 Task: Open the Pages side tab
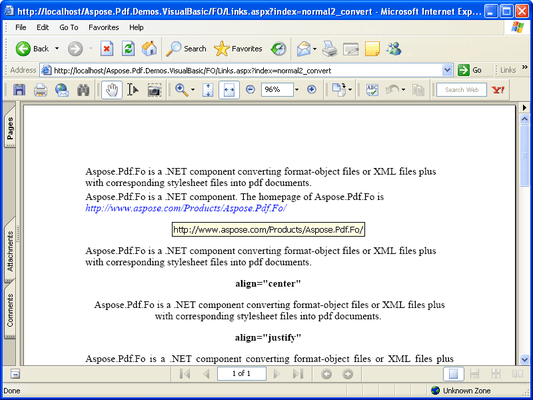tap(10, 127)
